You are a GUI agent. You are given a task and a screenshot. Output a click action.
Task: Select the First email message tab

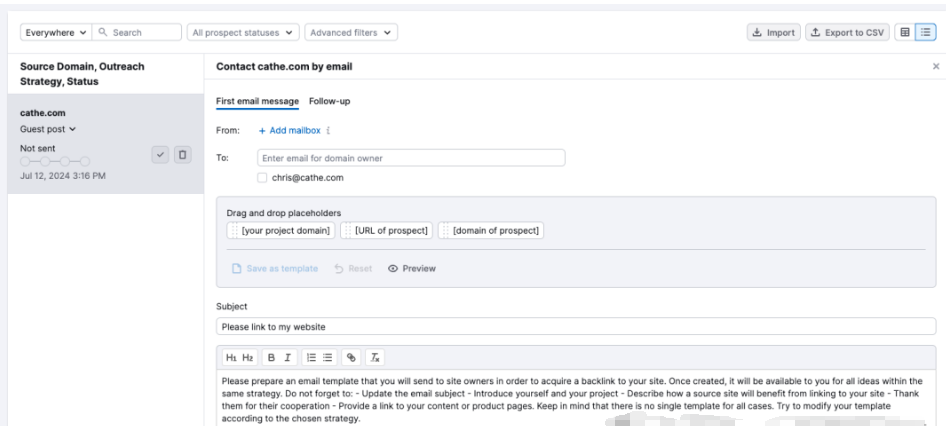pyautogui.click(x=258, y=101)
